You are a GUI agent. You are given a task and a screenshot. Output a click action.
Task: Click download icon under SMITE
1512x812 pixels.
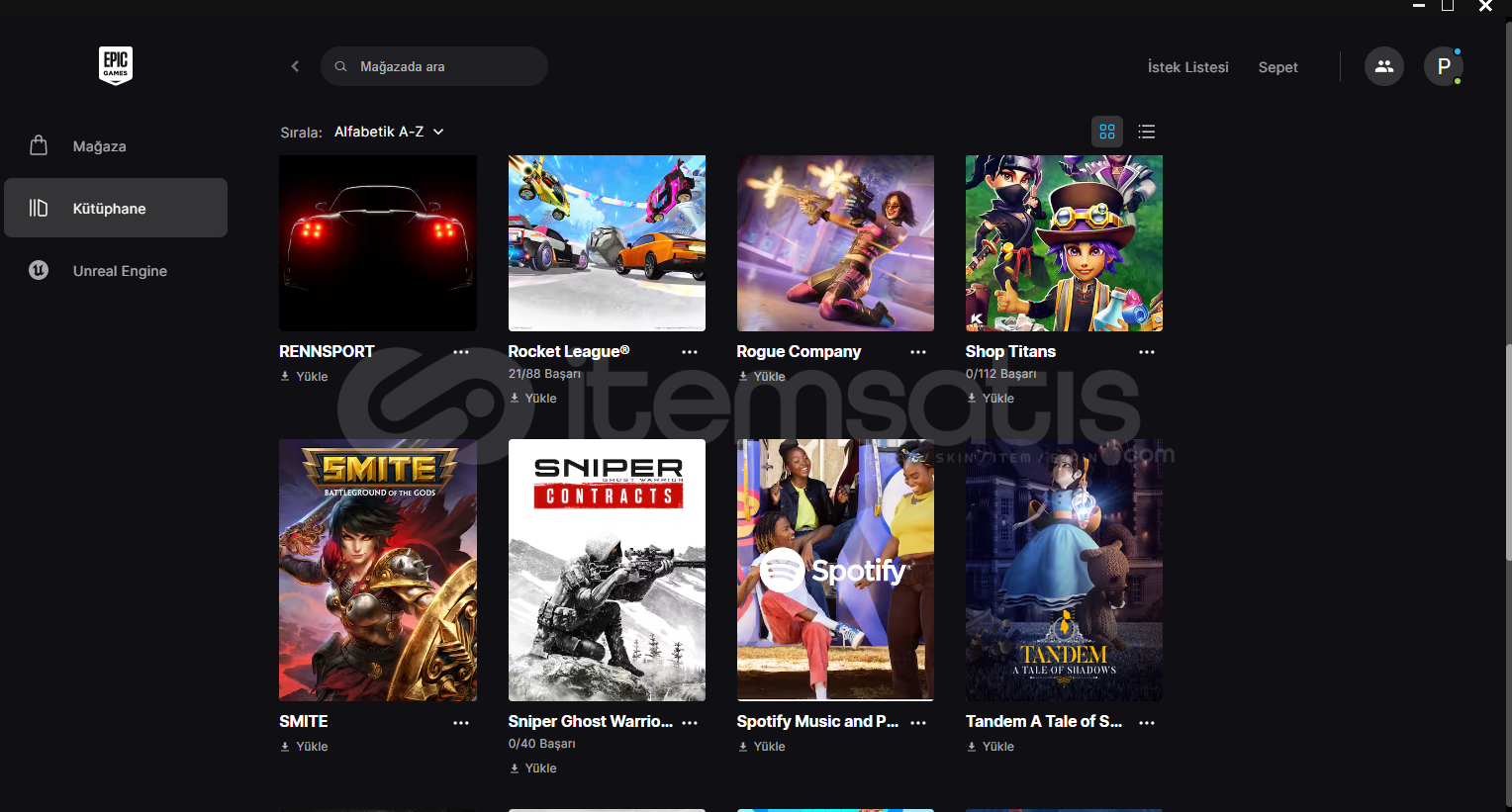[x=285, y=747]
